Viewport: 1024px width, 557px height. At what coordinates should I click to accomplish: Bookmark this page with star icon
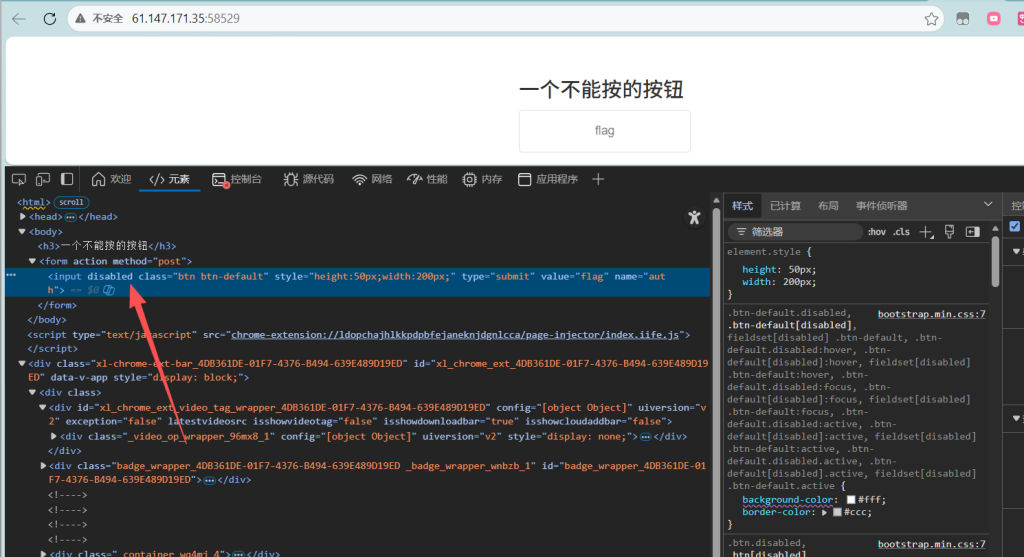point(931,18)
